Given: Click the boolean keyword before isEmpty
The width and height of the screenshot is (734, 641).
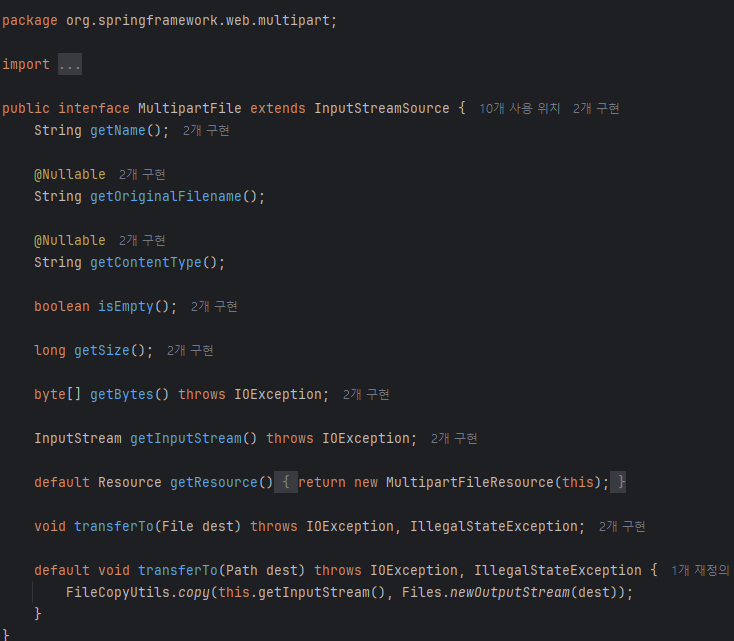Looking at the screenshot, I should [x=62, y=307].
